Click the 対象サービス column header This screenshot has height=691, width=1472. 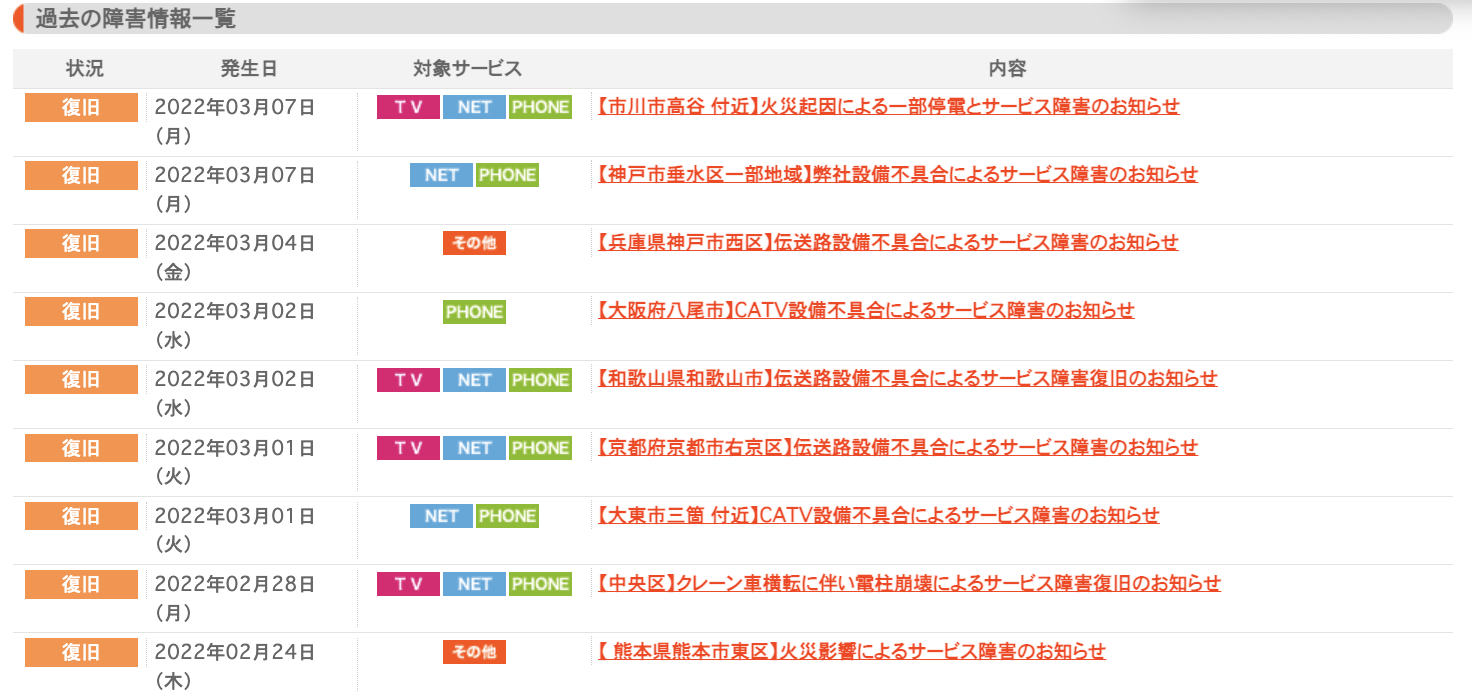467,68
